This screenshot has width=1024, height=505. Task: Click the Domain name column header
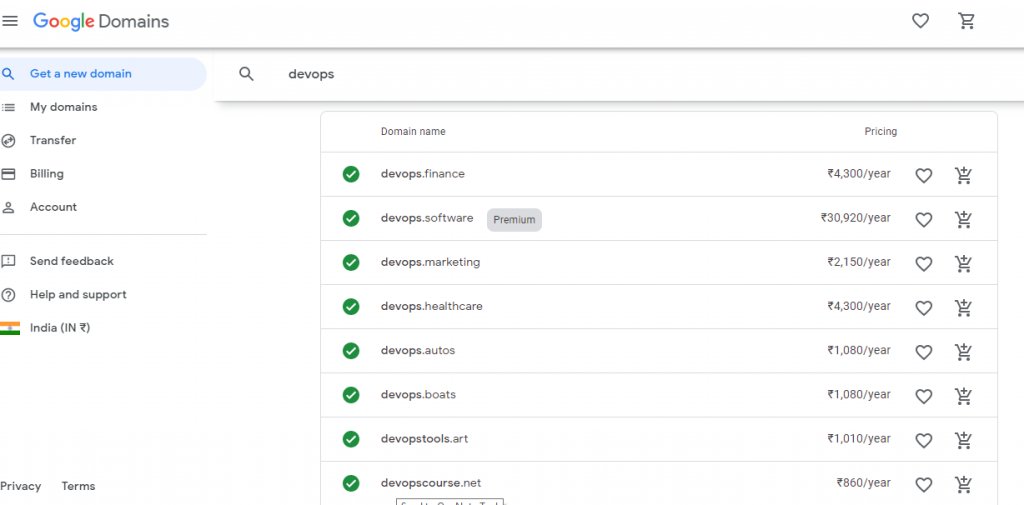click(x=413, y=131)
